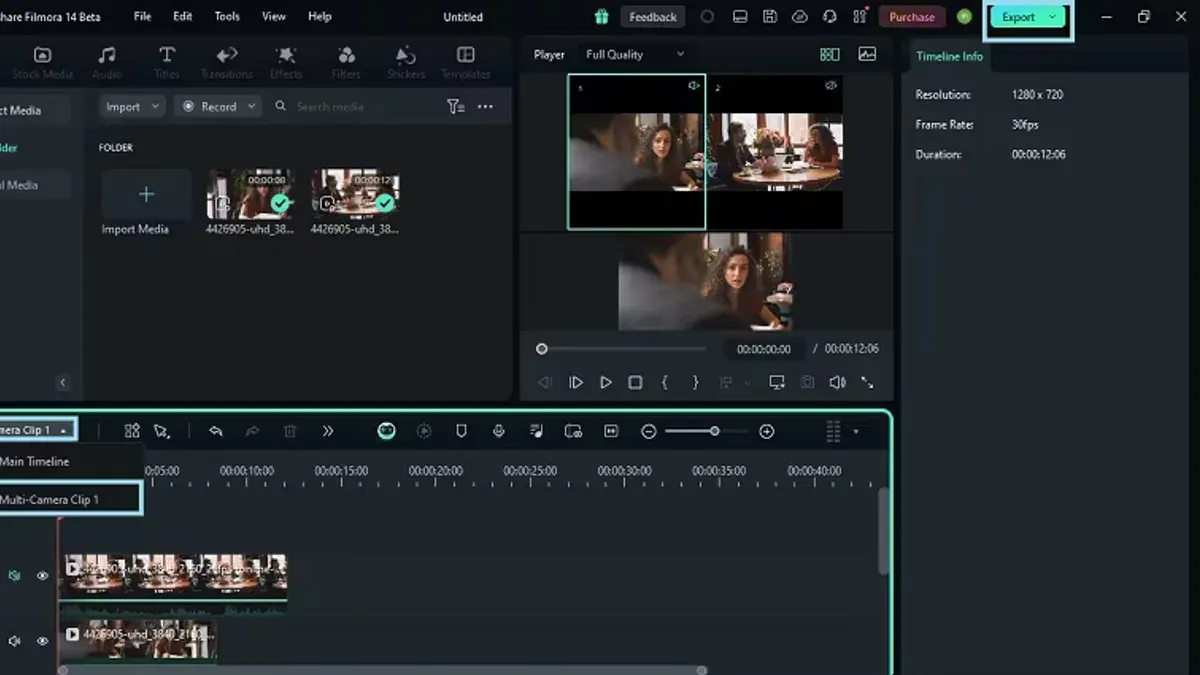The image size is (1200, 675).
Task: Open the Edit menu
Action: tap(182, 17)
